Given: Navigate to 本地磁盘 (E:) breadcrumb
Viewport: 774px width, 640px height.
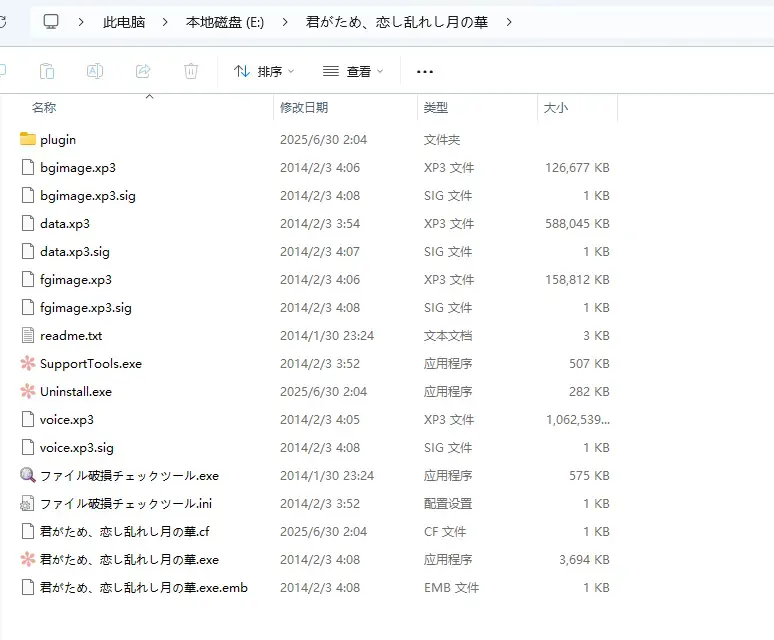Looking at the screenshot, I should pos(225,22).
